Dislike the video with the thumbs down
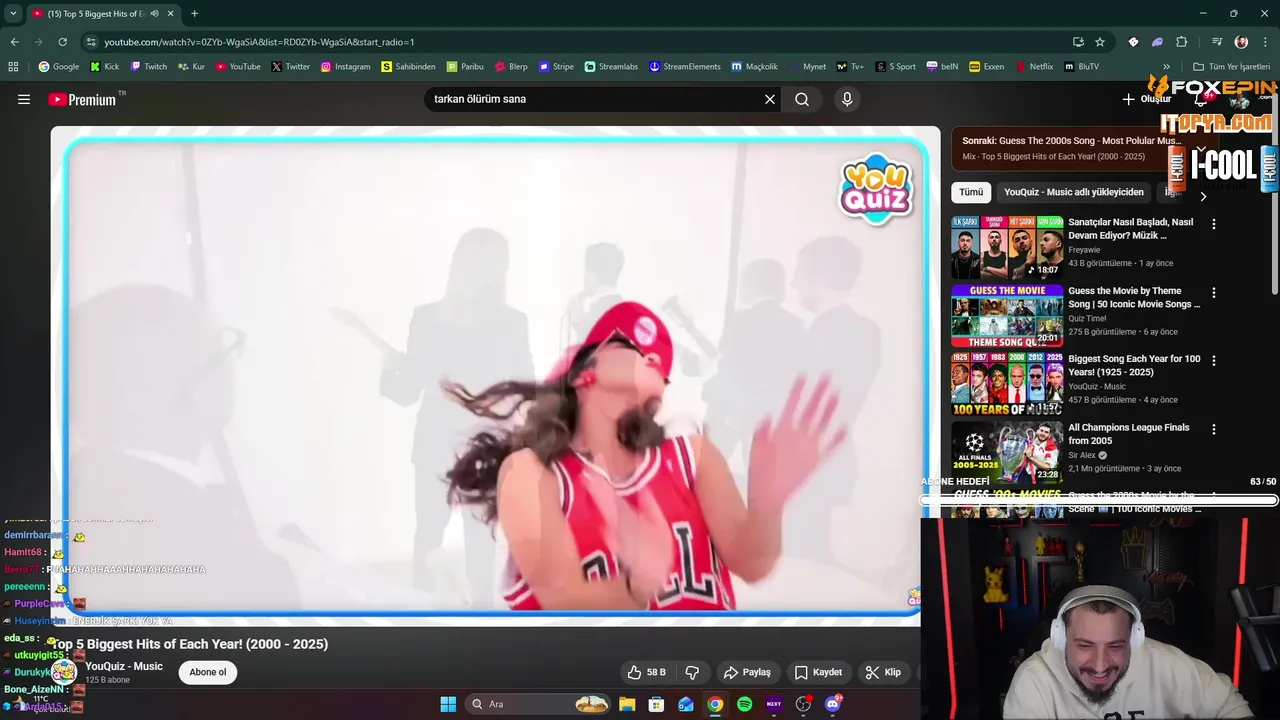This screenshot has width=1280, height=720. point(692,672)
